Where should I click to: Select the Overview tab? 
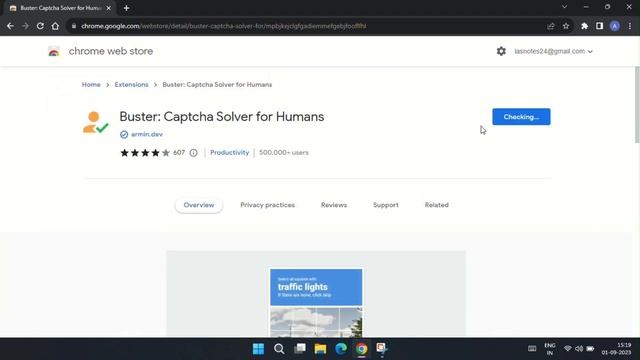pyautogui.click(x=199, y=205)
